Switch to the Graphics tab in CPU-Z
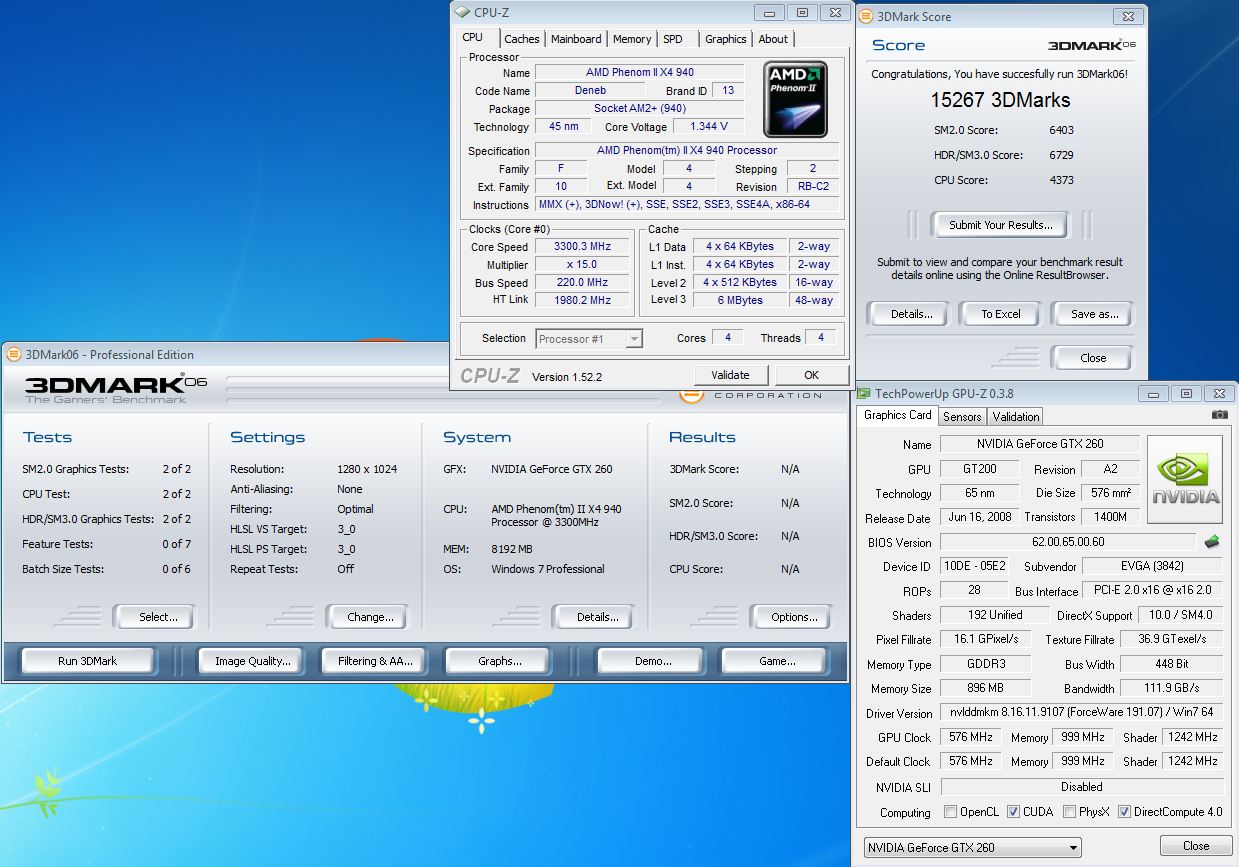Viewport: 1239px width, 867px height. pyautogui.click(x=725, y=39)
